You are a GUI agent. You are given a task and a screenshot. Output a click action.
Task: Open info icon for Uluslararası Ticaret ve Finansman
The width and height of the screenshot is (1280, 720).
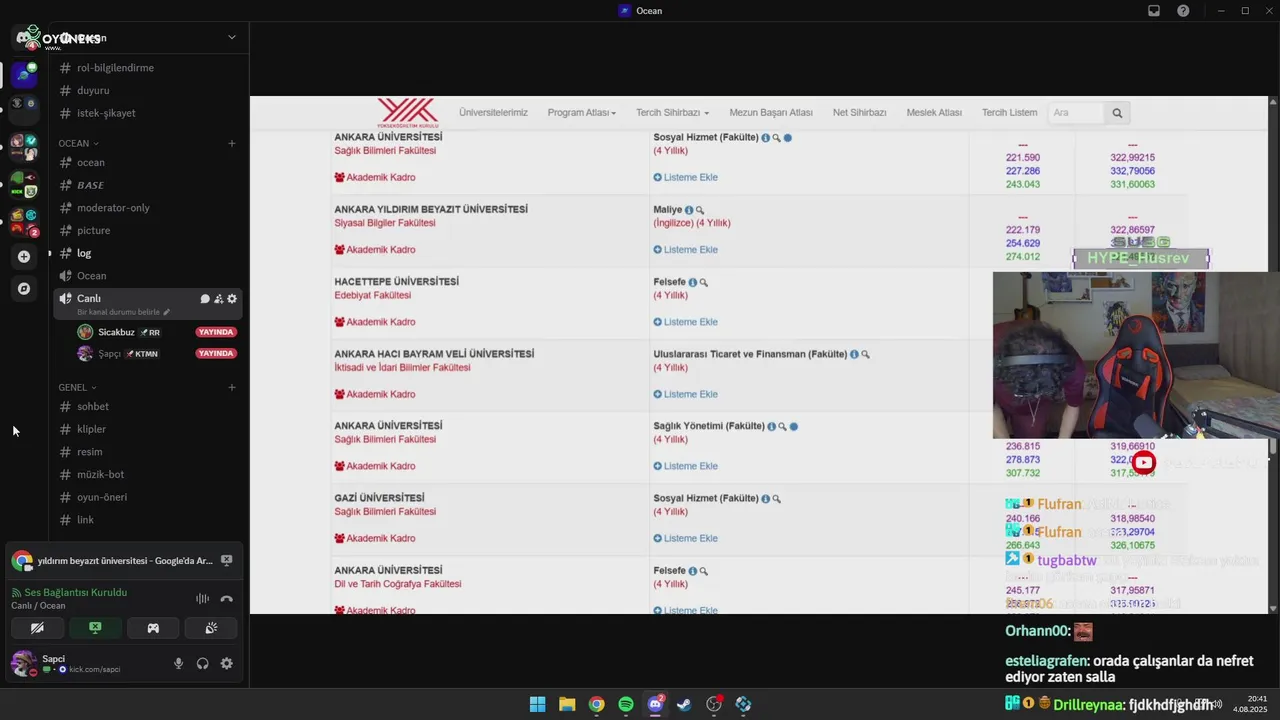[x=854, y=354]
